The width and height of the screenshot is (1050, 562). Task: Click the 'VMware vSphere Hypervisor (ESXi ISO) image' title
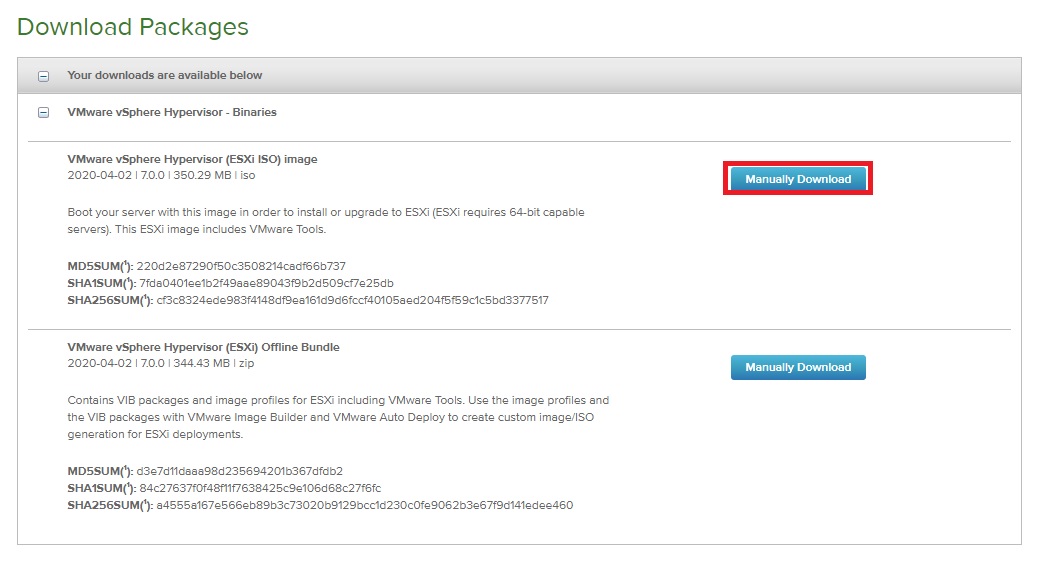pyautogui.click(x=192, y=159)
